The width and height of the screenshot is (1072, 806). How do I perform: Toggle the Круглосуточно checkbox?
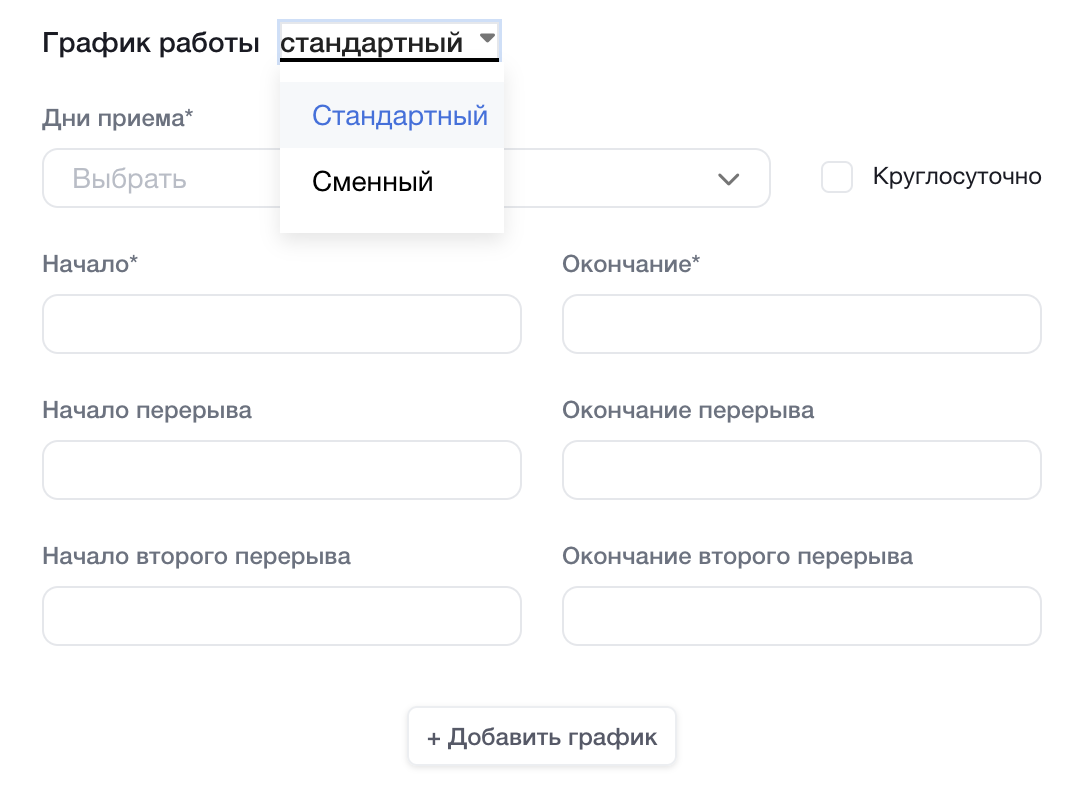point(836,178)
